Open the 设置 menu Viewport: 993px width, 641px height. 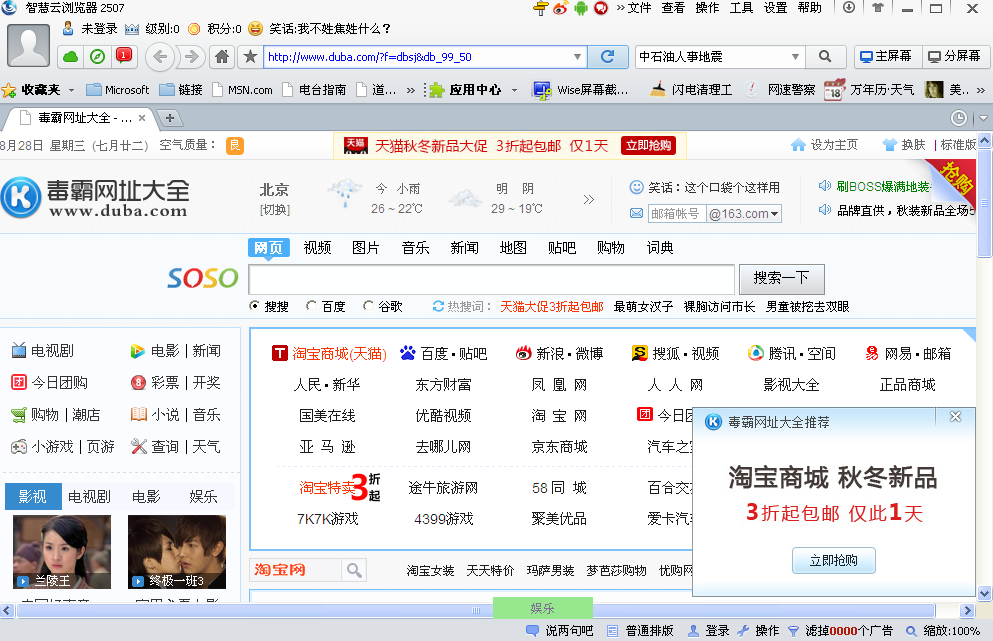(x=775, y=8)
